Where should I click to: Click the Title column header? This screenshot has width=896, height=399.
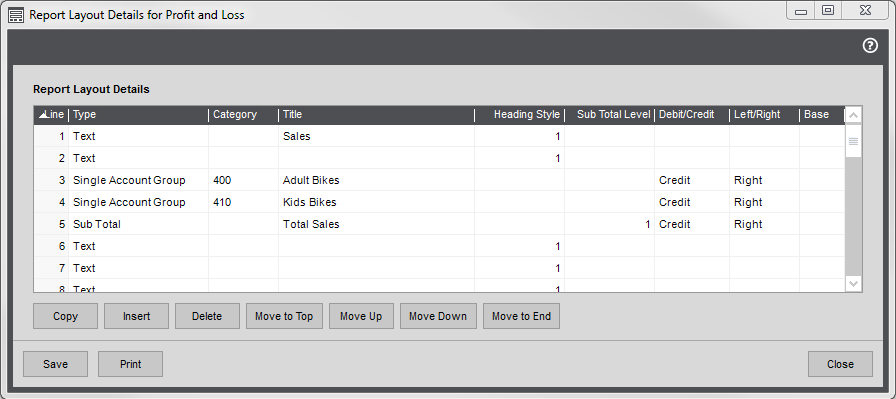pyautogui.click(x=377, y=115)
